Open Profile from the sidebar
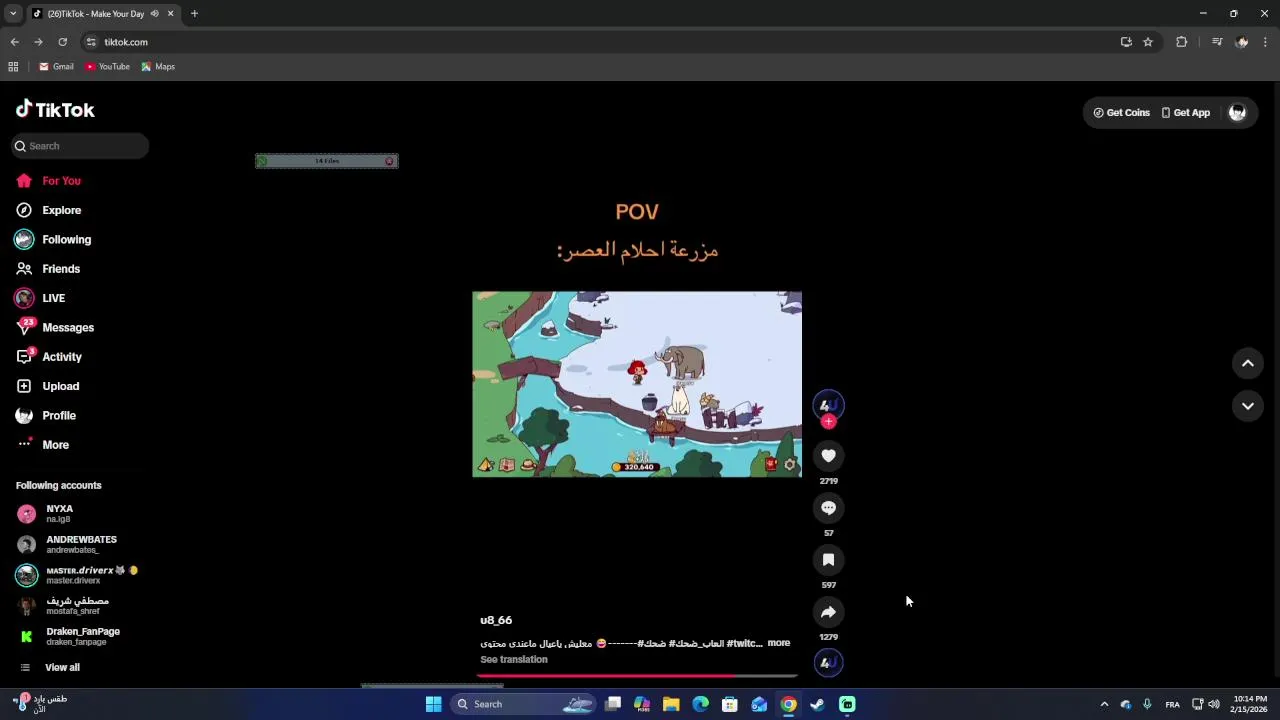This screenshot has height=720, width=1280. pyautogui.click(x=45, y=415)
